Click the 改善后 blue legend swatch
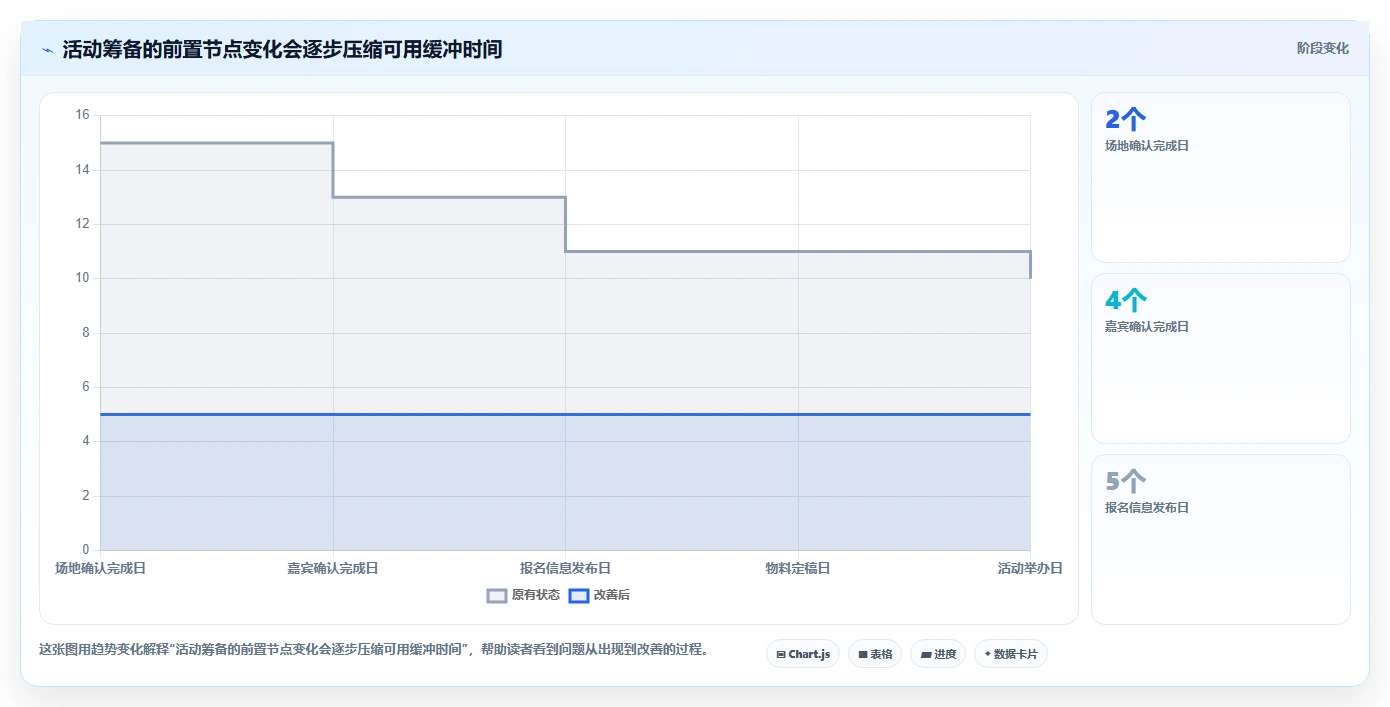1390x707 pixels. coord(579,595)
